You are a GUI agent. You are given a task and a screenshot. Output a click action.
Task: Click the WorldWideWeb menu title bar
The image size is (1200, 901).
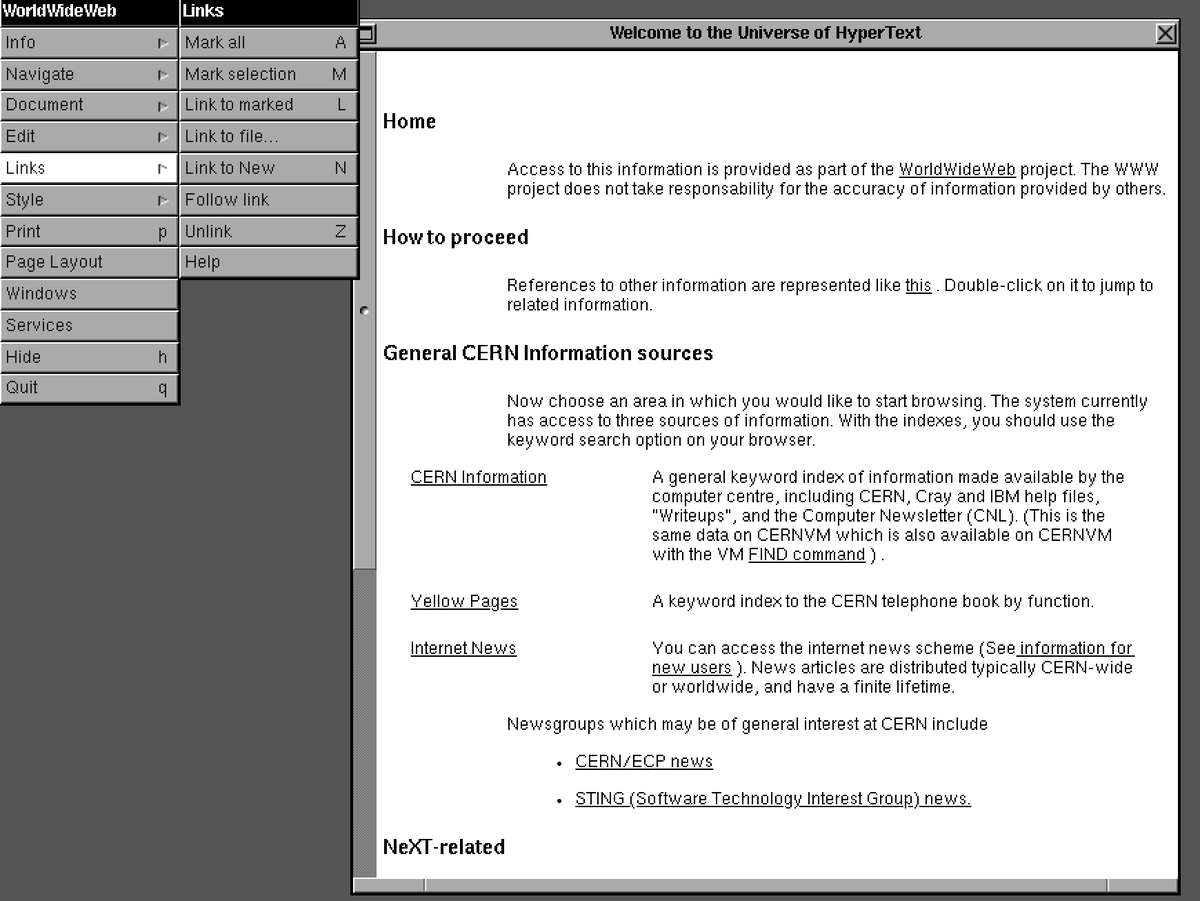point(89,12)
